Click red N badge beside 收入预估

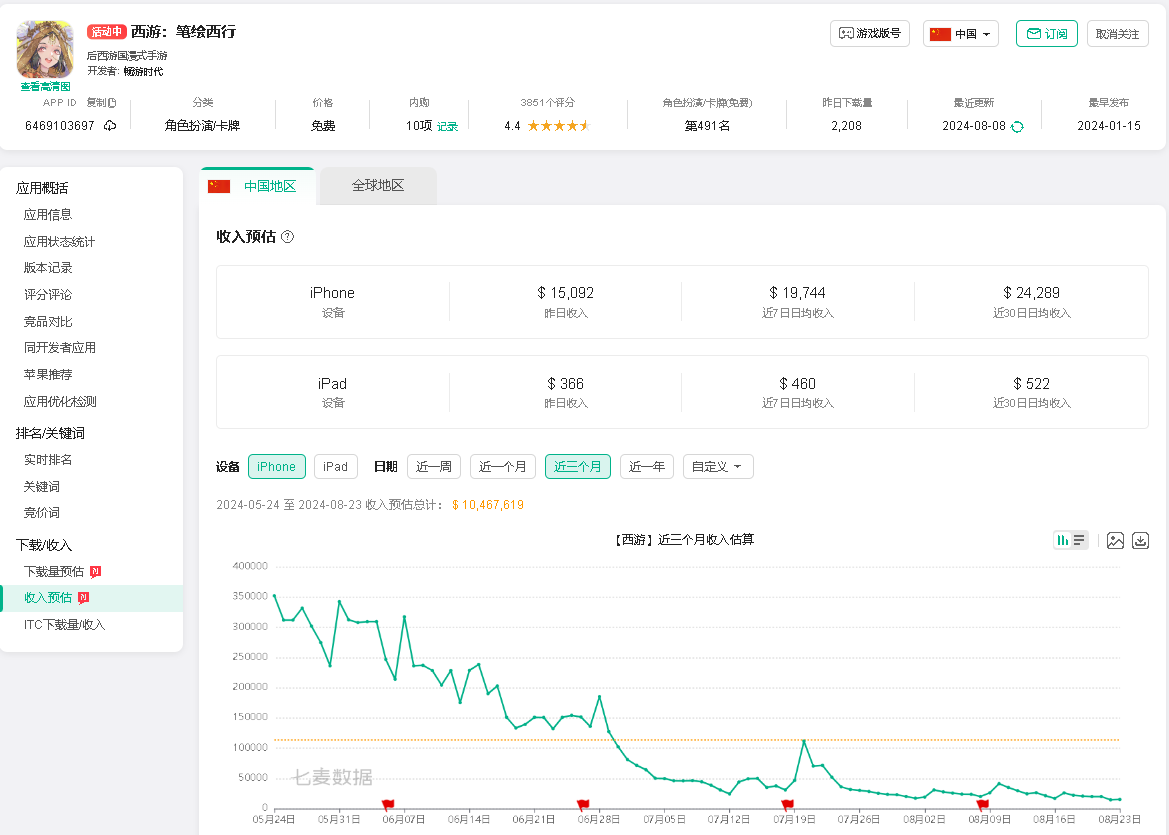(x=84, y=598)
